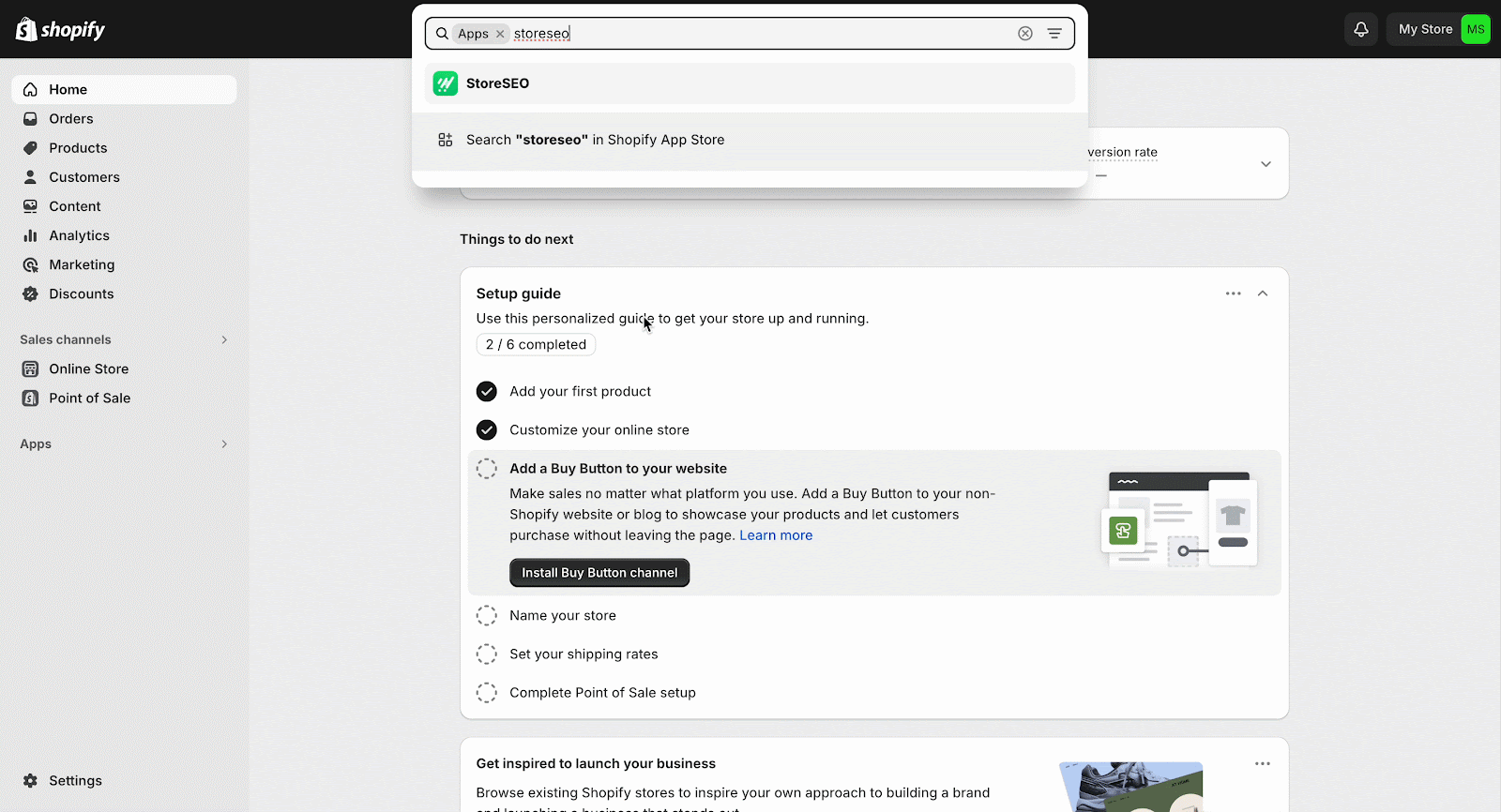Expand the Name your store step
This screenshot has width=1501, height=812.
pyautogui.click(x=563, y=616)
